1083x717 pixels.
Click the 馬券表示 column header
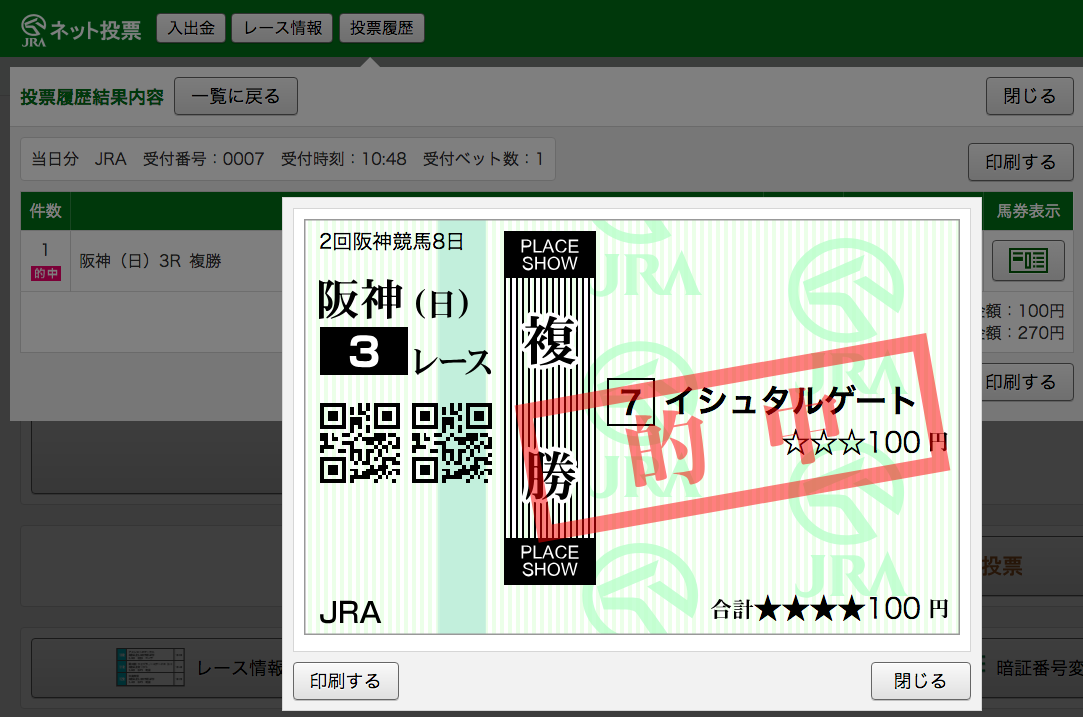[1028, 211]
